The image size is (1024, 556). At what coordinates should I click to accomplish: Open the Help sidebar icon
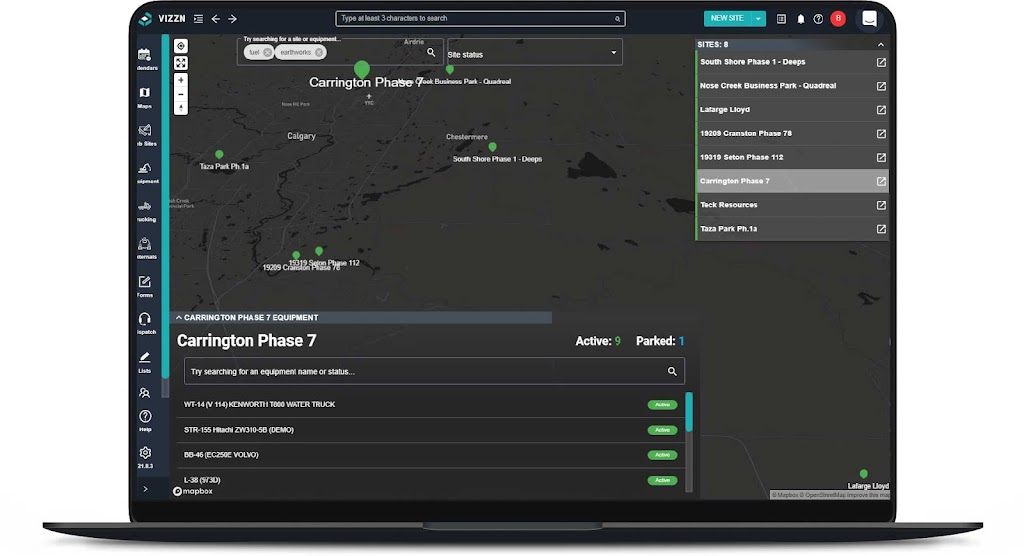tap(145, 416)
